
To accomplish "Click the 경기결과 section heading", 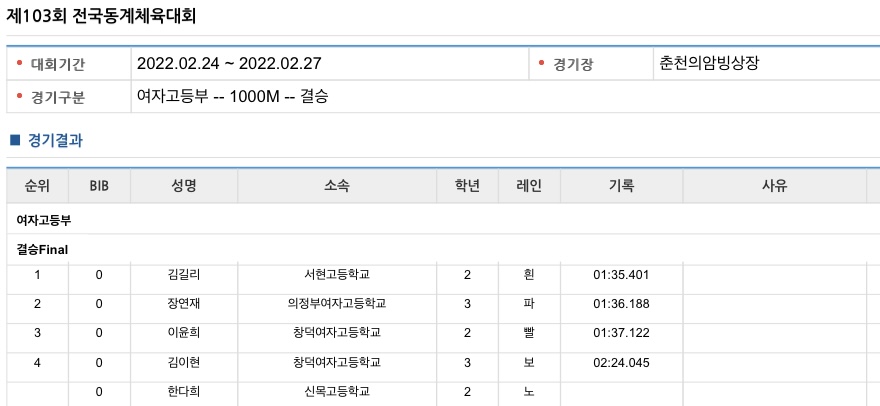I will 55,140.
